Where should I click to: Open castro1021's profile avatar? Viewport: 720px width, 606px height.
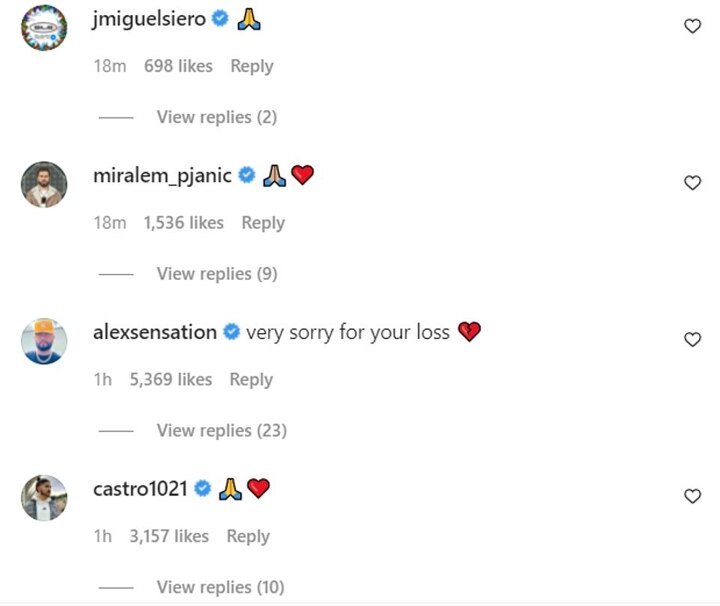coord(44,498)
